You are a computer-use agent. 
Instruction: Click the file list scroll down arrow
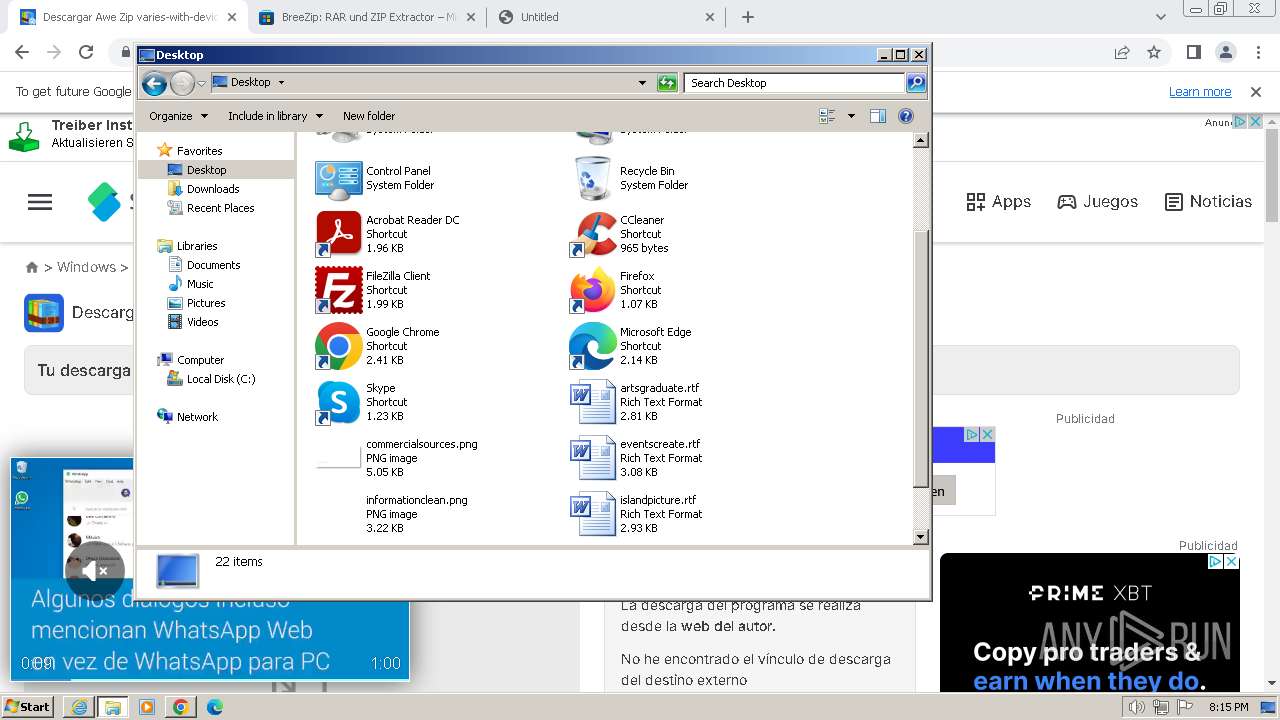921,537
